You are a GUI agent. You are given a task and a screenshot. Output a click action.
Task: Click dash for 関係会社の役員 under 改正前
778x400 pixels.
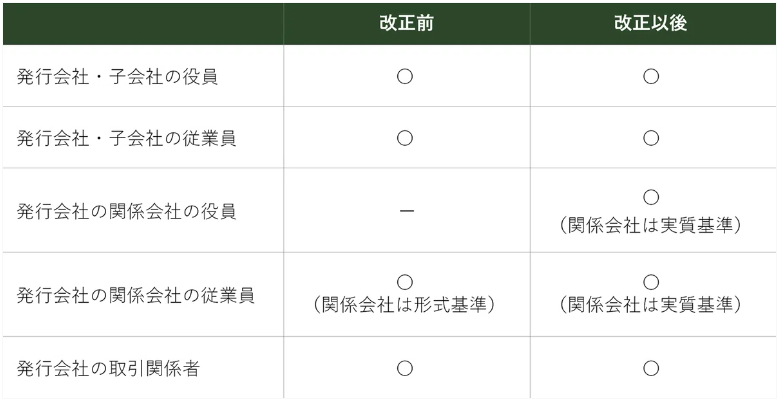click(x=406, y=211)
